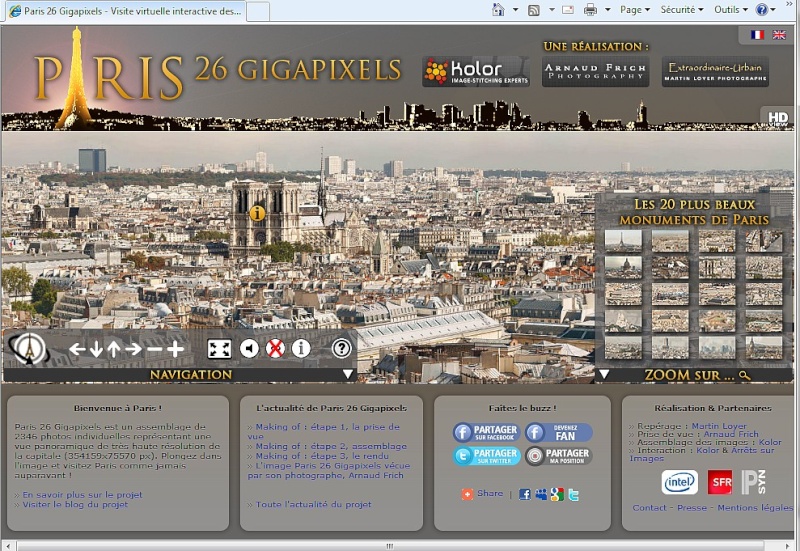Open Making of étape 2 assemblage
800x551 pixels.
pyautogui.click(x=331, y=446)
